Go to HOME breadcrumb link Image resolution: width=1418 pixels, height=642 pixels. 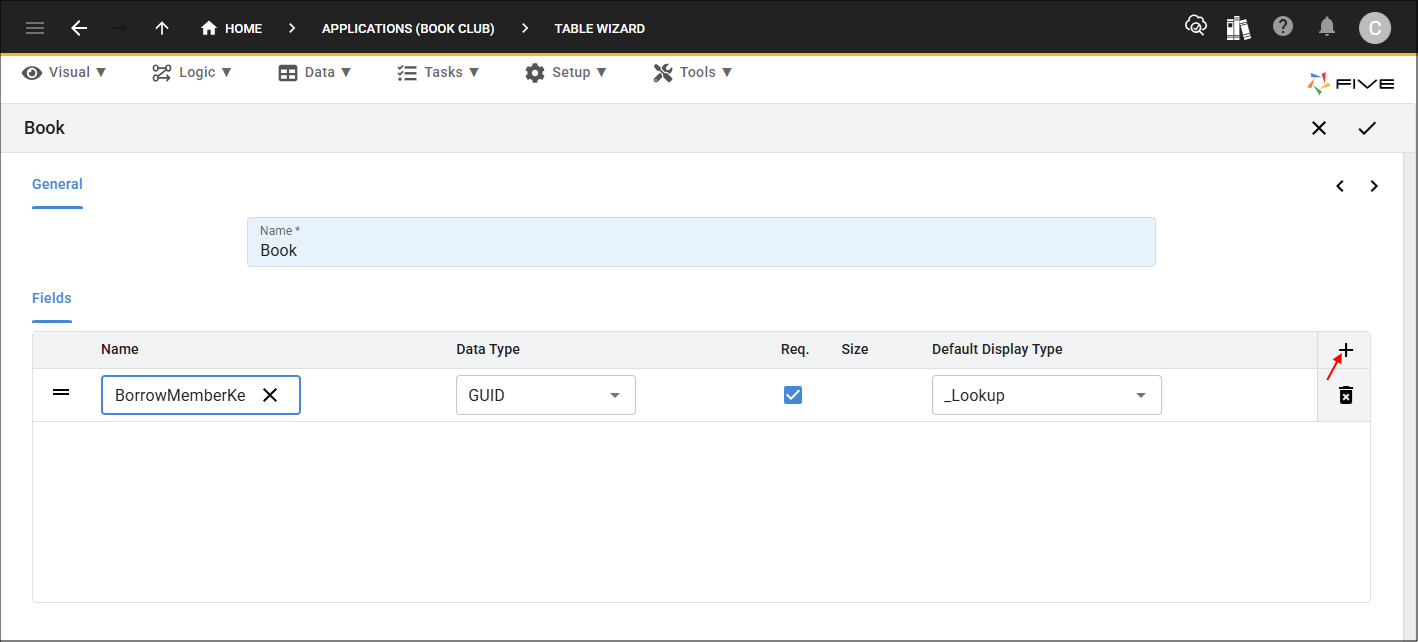232,28
